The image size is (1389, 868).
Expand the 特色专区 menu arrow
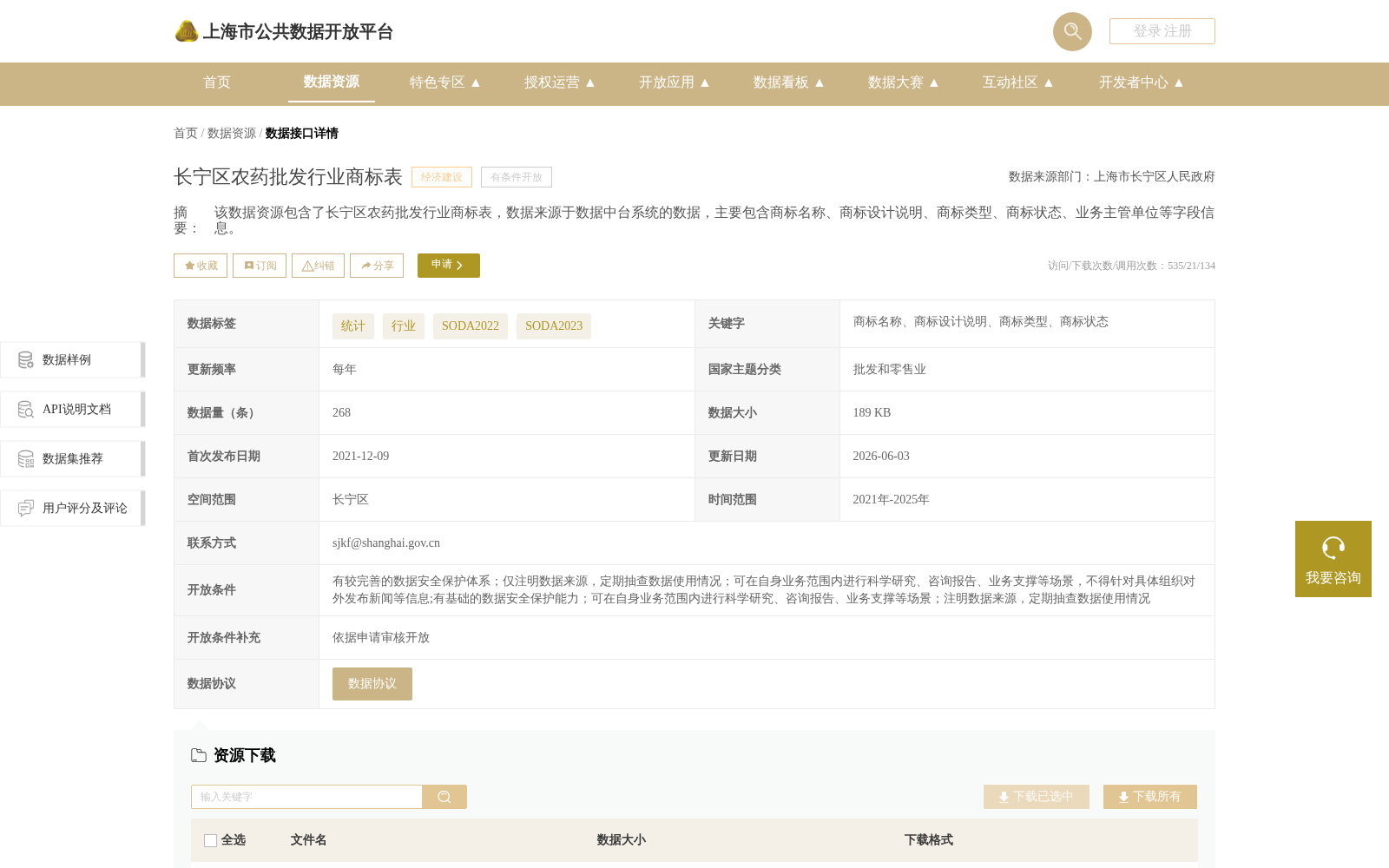[476, 82]
